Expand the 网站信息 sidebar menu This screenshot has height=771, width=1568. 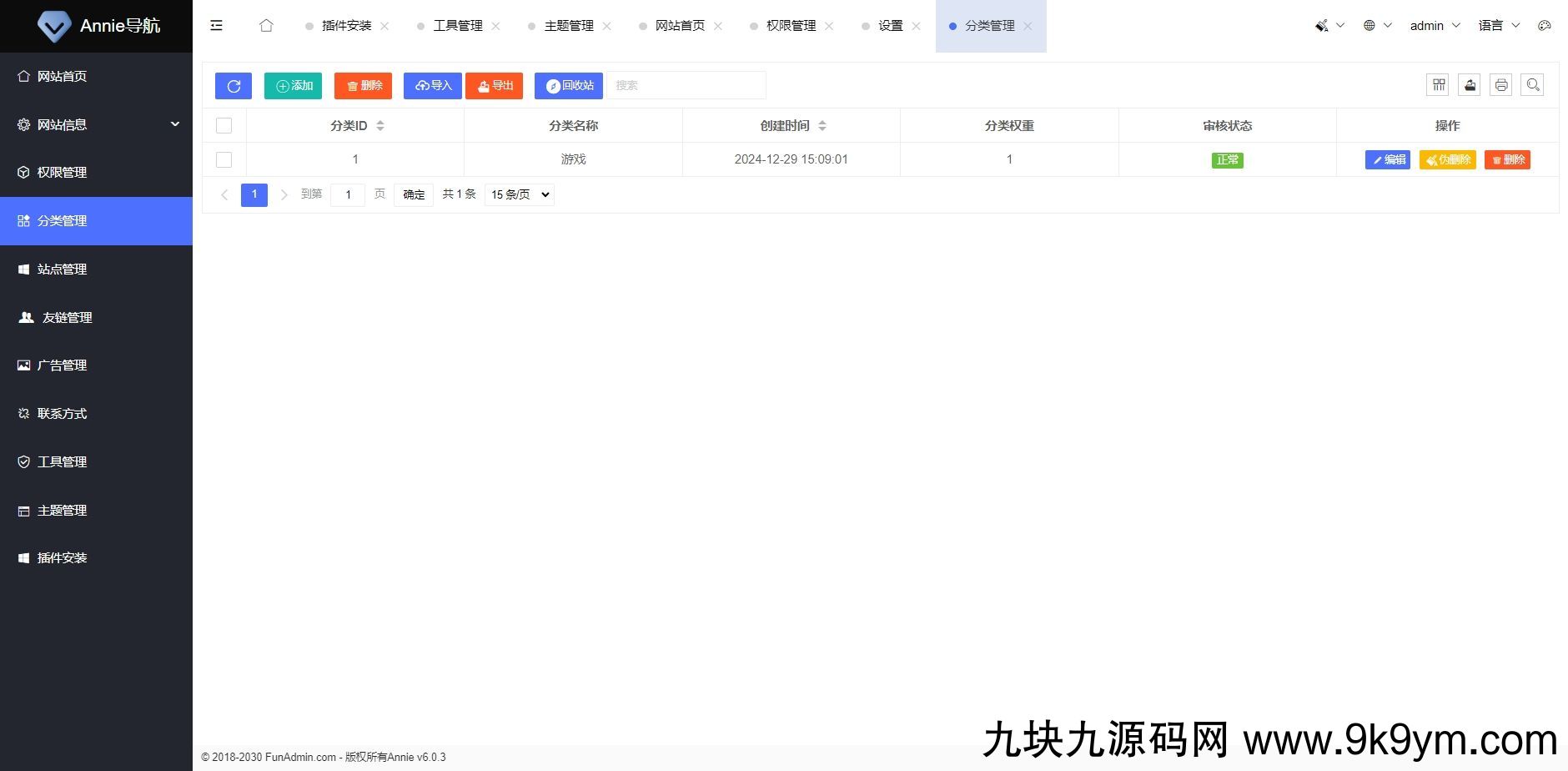click(x=97, y=124)
